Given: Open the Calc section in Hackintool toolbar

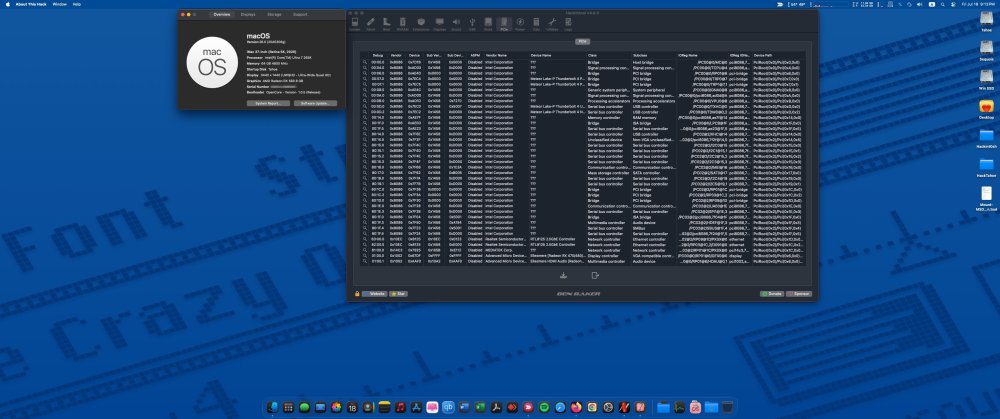Looking at the screenshot, I should click(536, 24).
